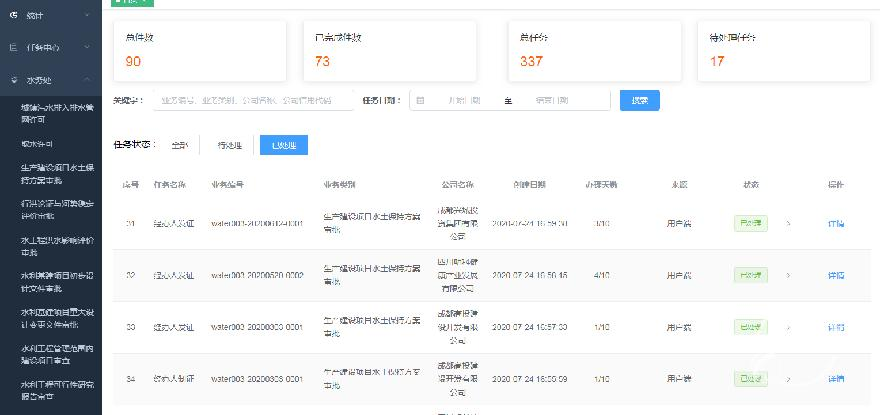Screen dimensions: 880x415
Task: Click the arrow icon in row 33
Action: (x=788, y=327)
